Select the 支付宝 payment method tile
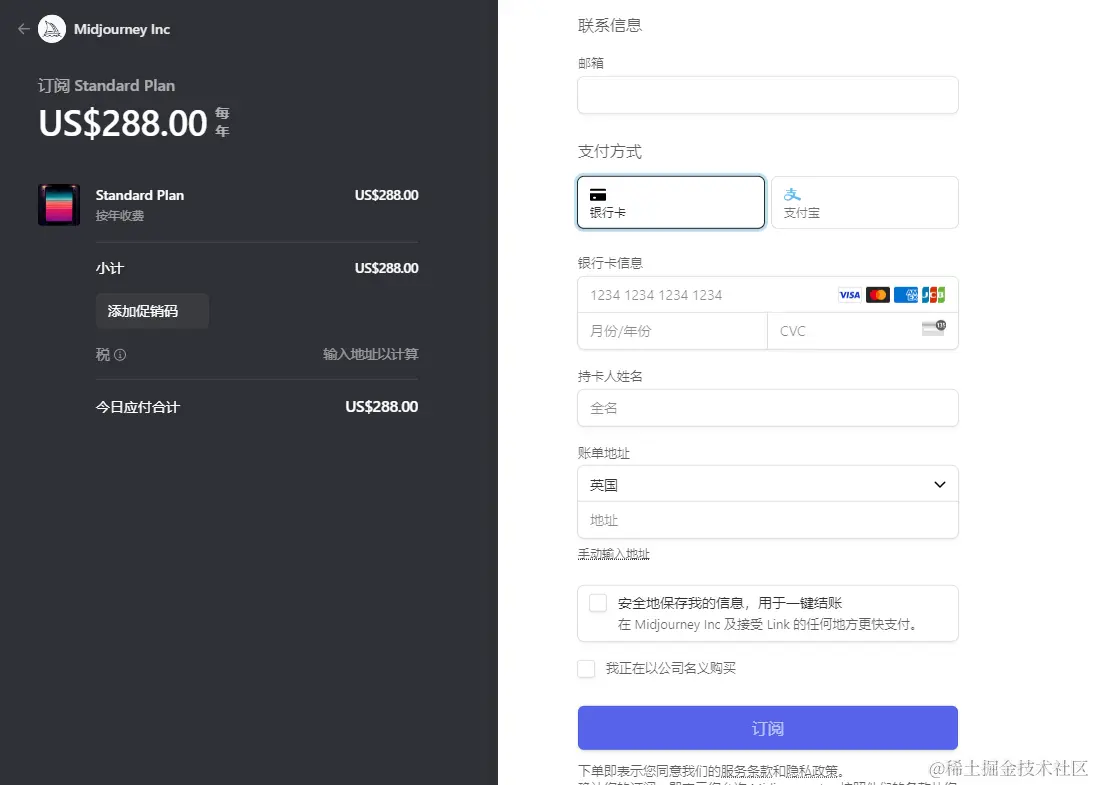Viewport: 1095px width, 785px height. [864, 202]
